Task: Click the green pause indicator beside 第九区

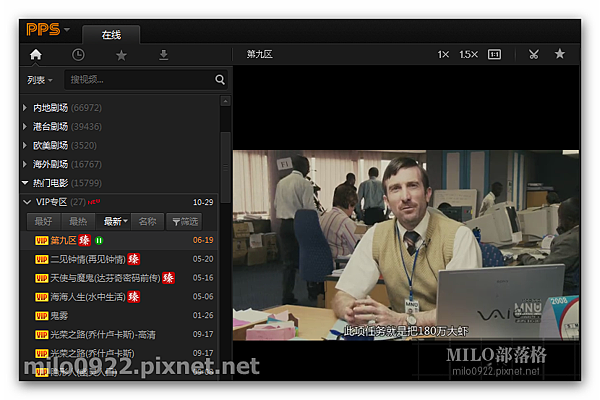Action: point(99,240)
